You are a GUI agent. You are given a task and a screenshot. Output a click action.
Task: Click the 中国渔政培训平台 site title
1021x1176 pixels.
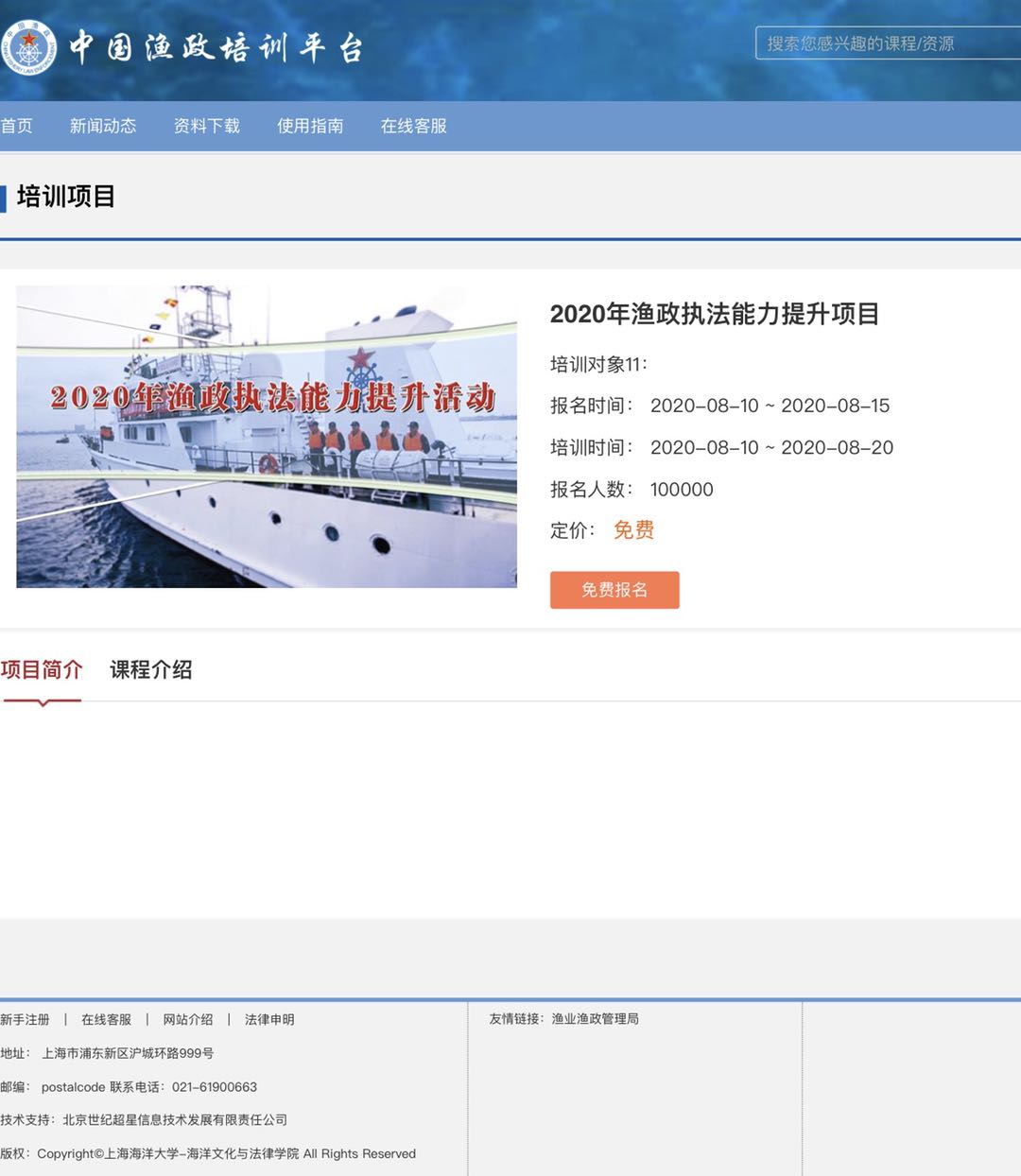pos(216,47)
